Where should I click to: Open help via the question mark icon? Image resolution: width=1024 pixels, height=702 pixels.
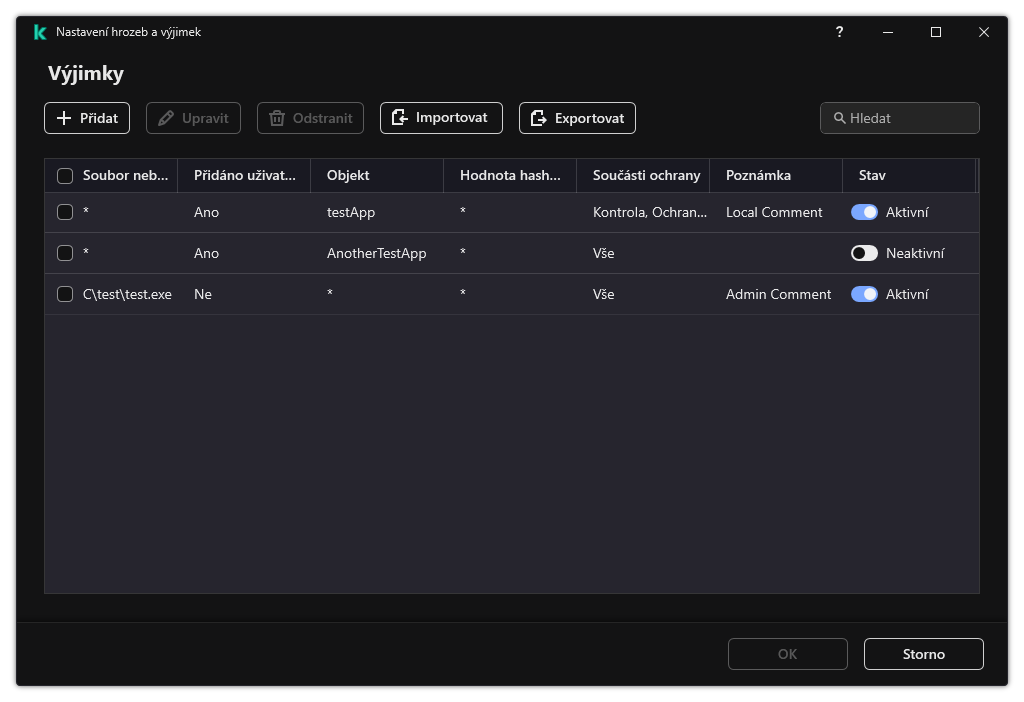[x=839, y=32]
